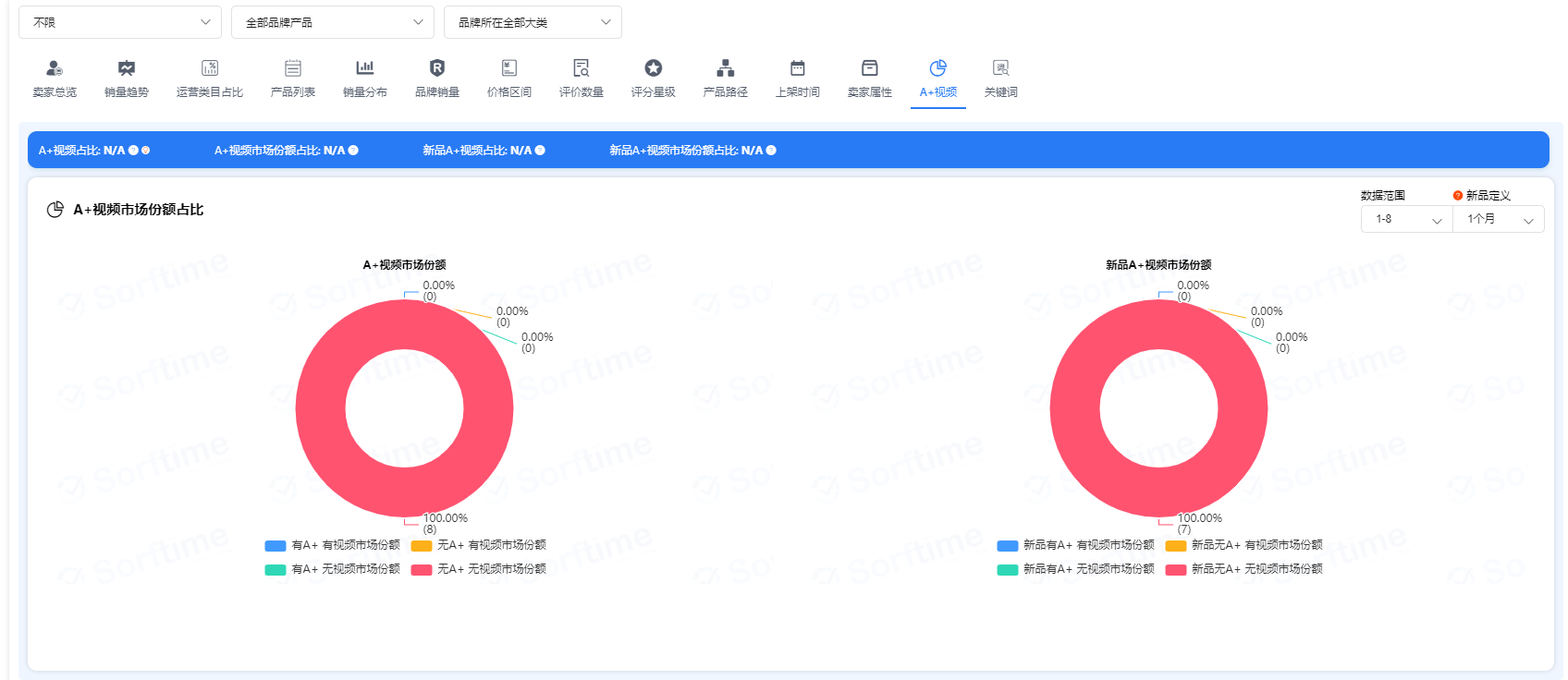Image resolution: width=1568 pixels, height=680 pixels.
Task: Click red ring of 新品A+视频市场份额 donut
Action: (1075, 408)
